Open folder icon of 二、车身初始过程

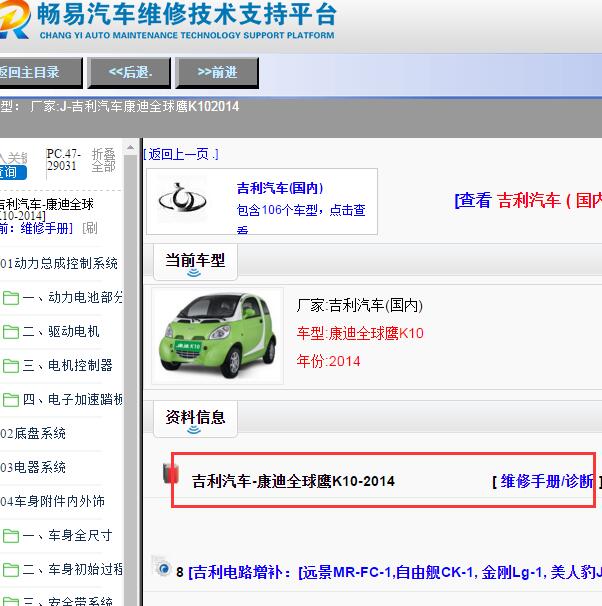11,570
